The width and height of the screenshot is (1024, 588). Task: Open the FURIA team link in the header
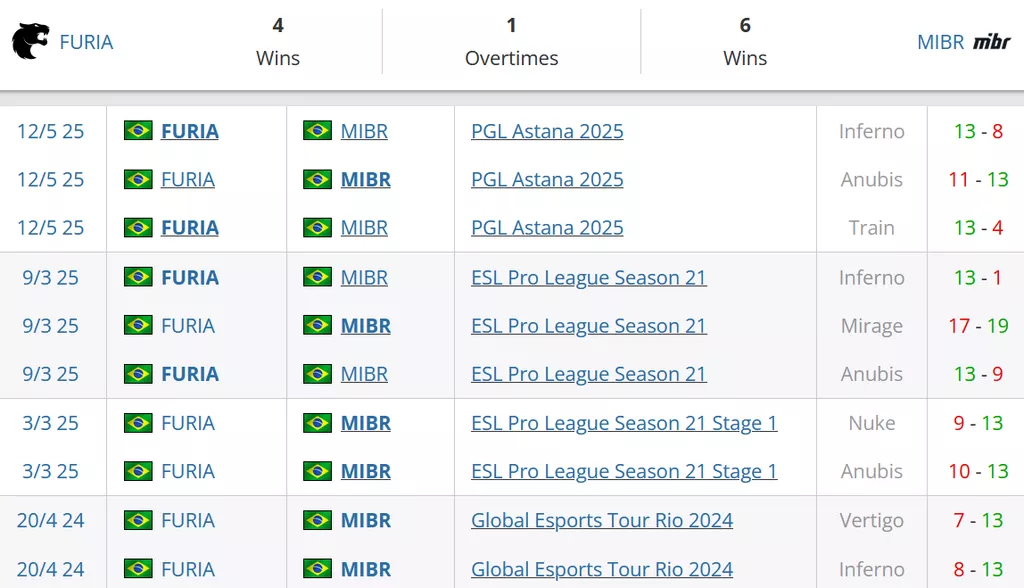[x=86, y=42]
